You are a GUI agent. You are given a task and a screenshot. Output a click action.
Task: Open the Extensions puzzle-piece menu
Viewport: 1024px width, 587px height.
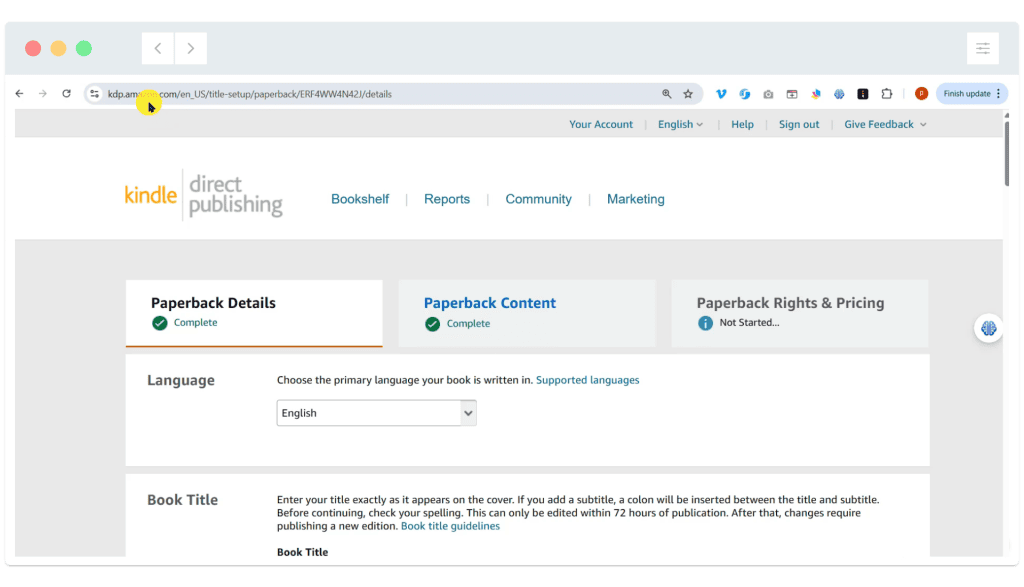click(887, 94)
